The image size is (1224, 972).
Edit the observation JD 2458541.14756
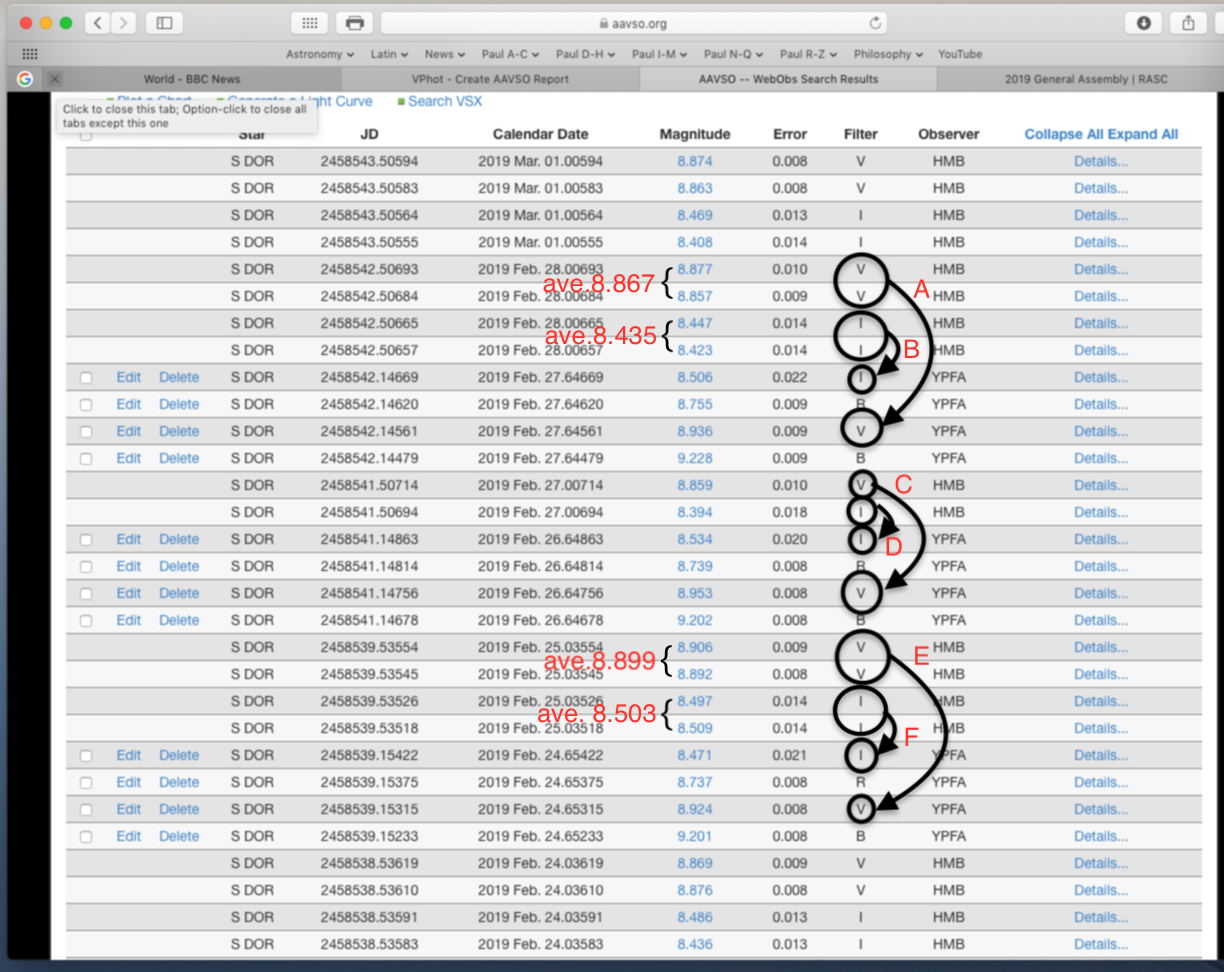[x=129, y=594]
